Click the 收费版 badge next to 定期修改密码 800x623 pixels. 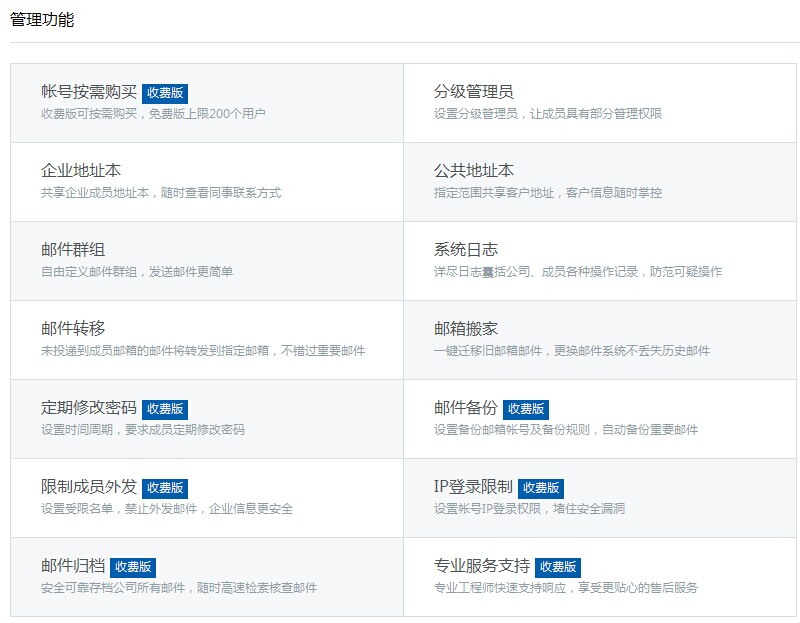point(165,409)
